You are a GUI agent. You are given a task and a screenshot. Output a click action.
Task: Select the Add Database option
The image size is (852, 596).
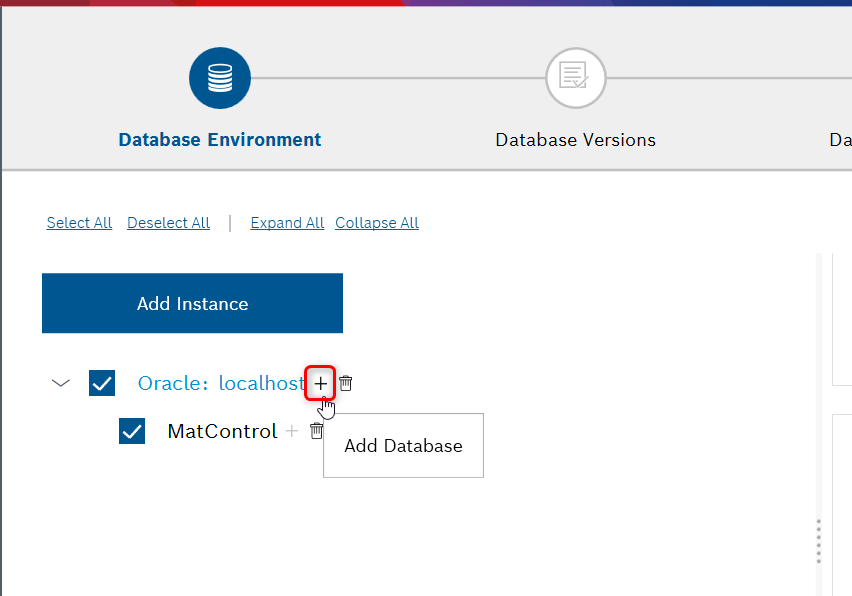(x=403, y=445)
